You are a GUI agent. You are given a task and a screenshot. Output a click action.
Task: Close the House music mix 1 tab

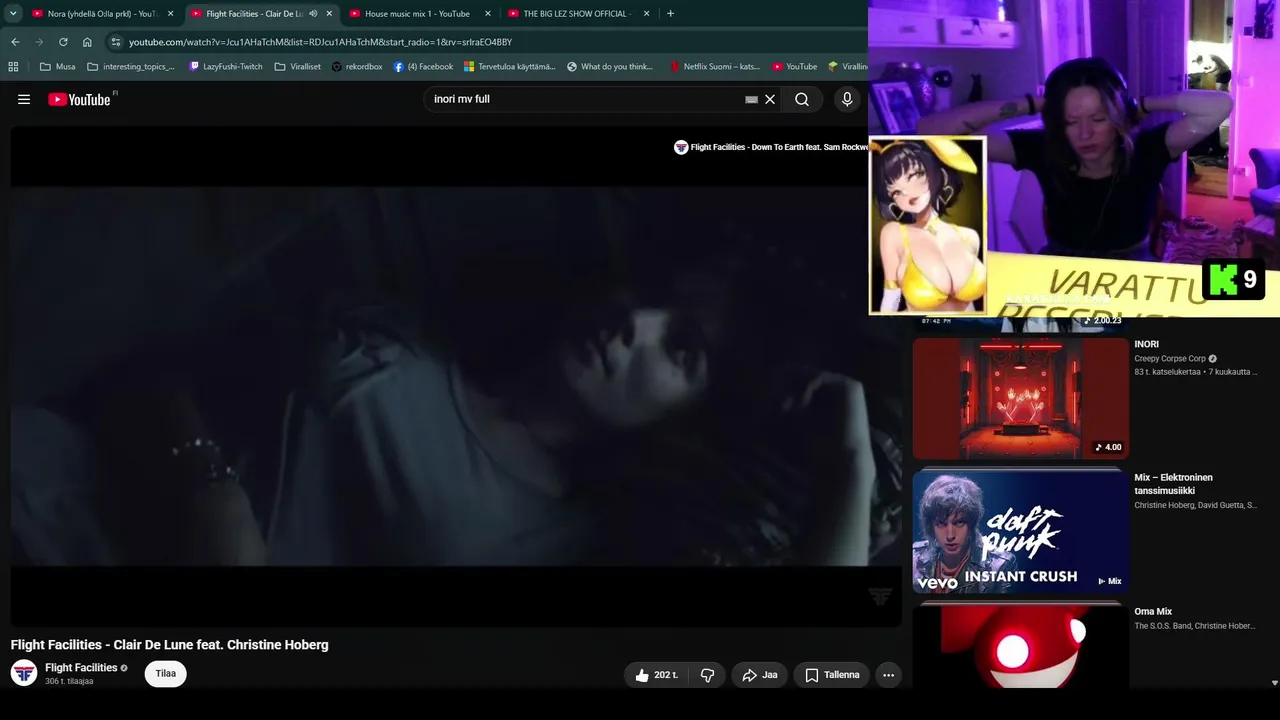point(488,14)
